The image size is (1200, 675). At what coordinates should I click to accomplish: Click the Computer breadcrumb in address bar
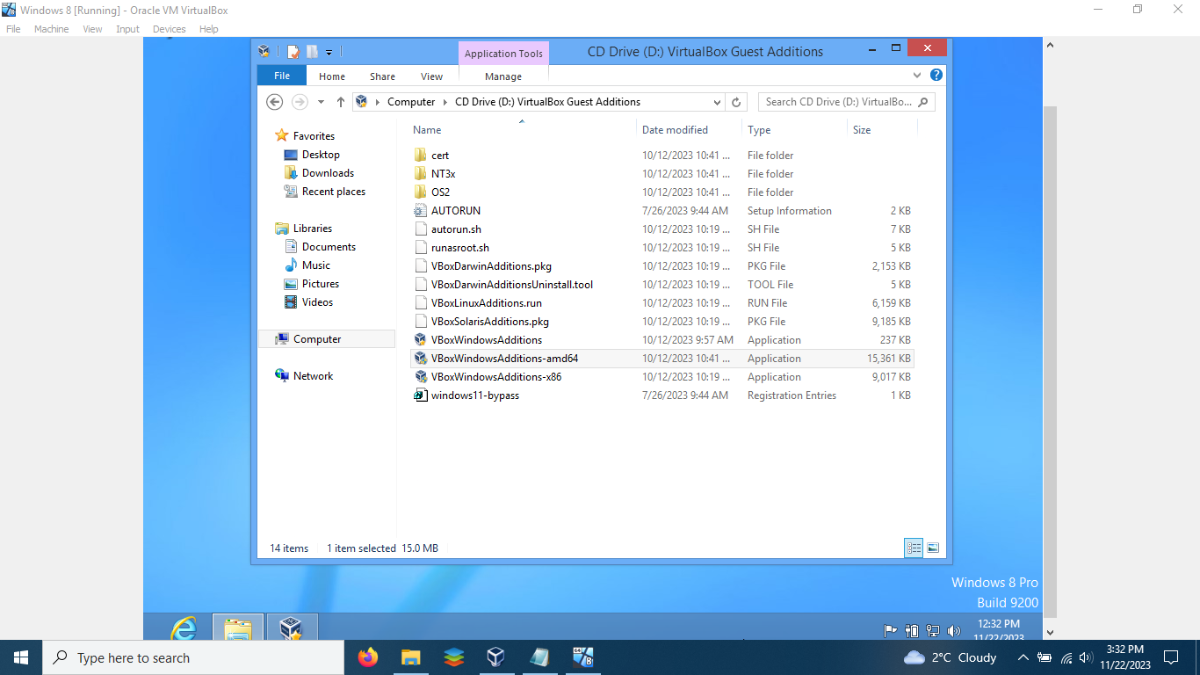click(411, 102)
